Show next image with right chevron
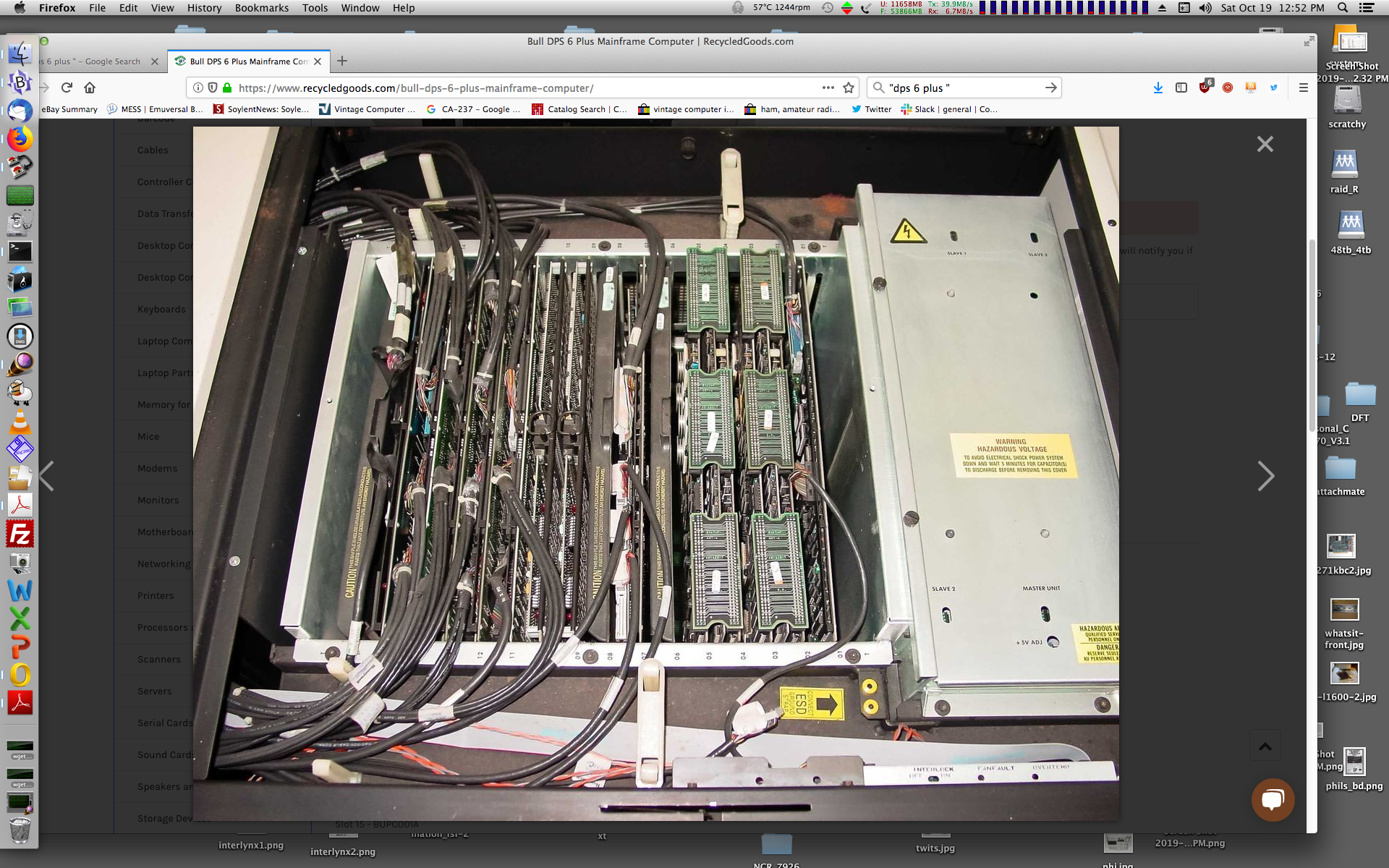 coord(1265,476)
